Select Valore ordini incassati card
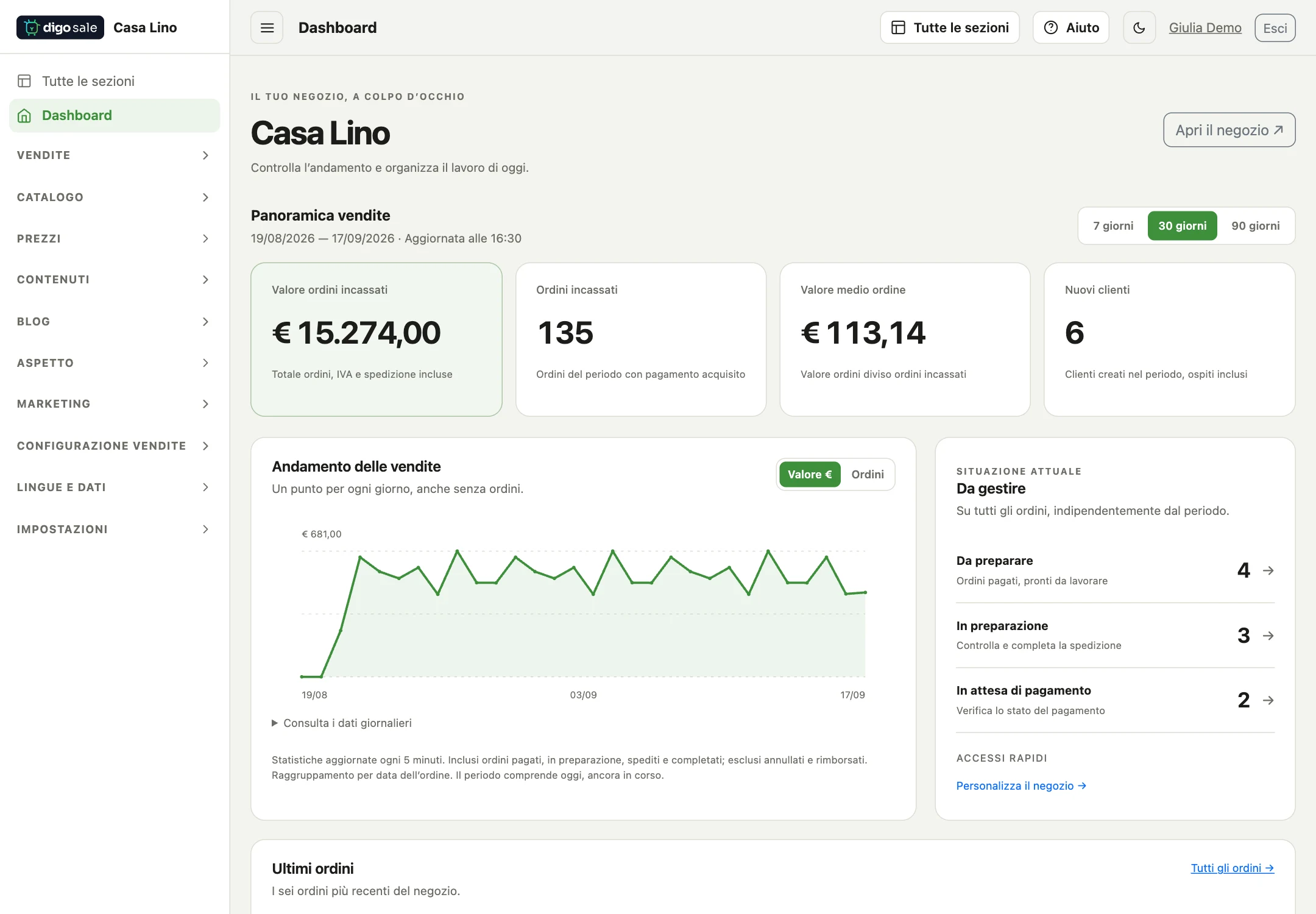This screenshot has width=1316, height=914. pos(377,339)
